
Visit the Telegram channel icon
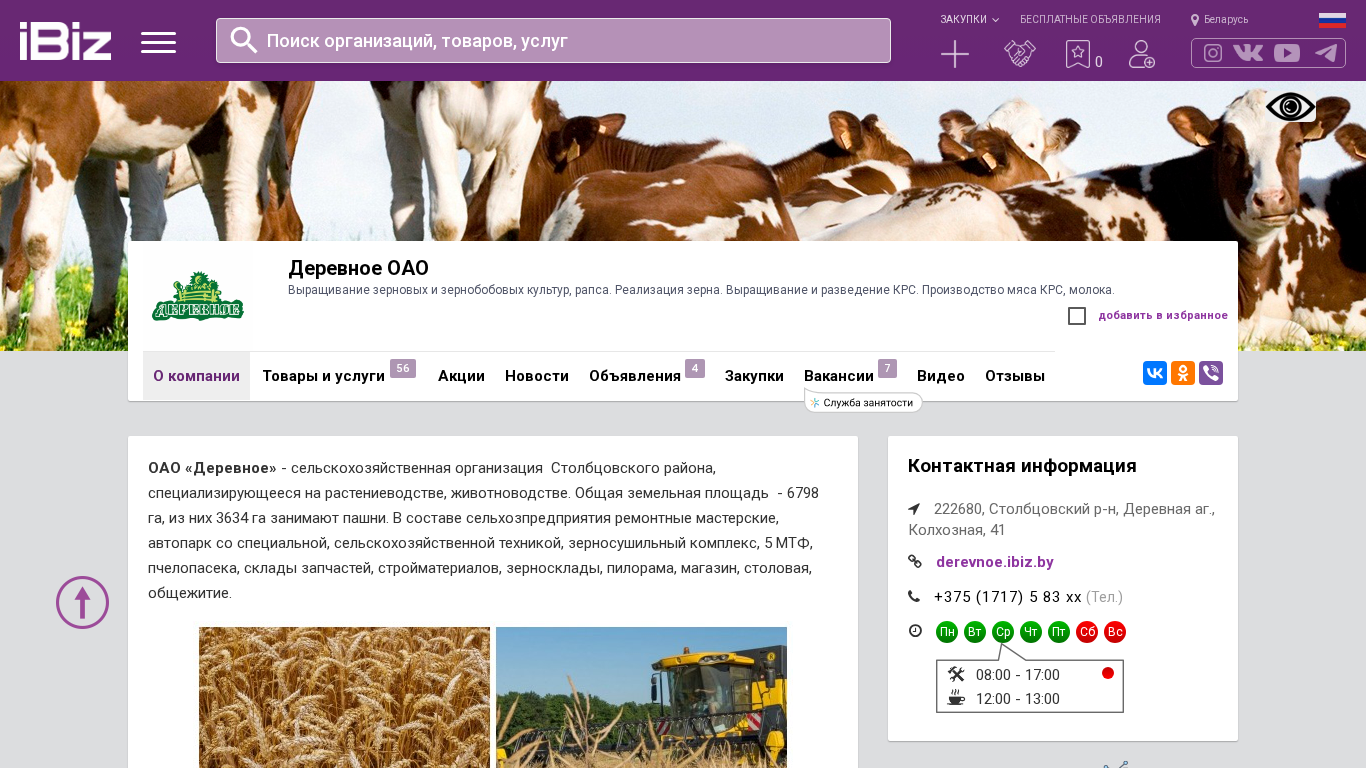[x=1326, y=53]
